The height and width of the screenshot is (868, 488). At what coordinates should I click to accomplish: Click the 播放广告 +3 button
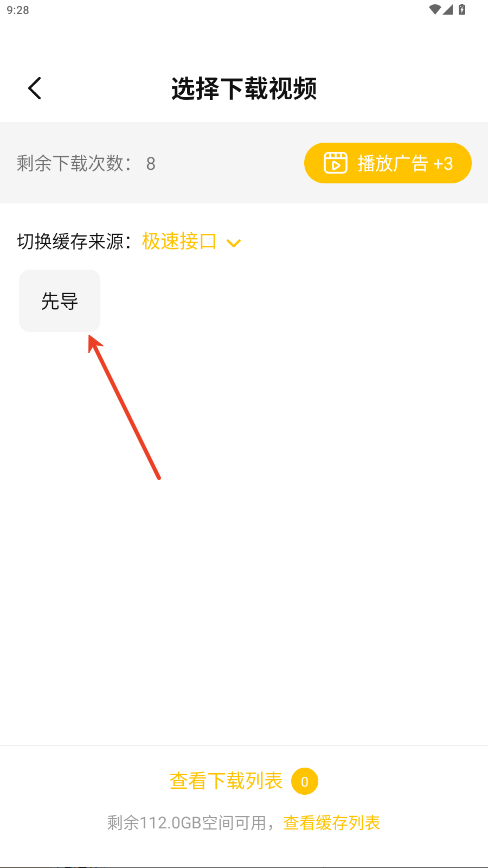coord(388,163)
